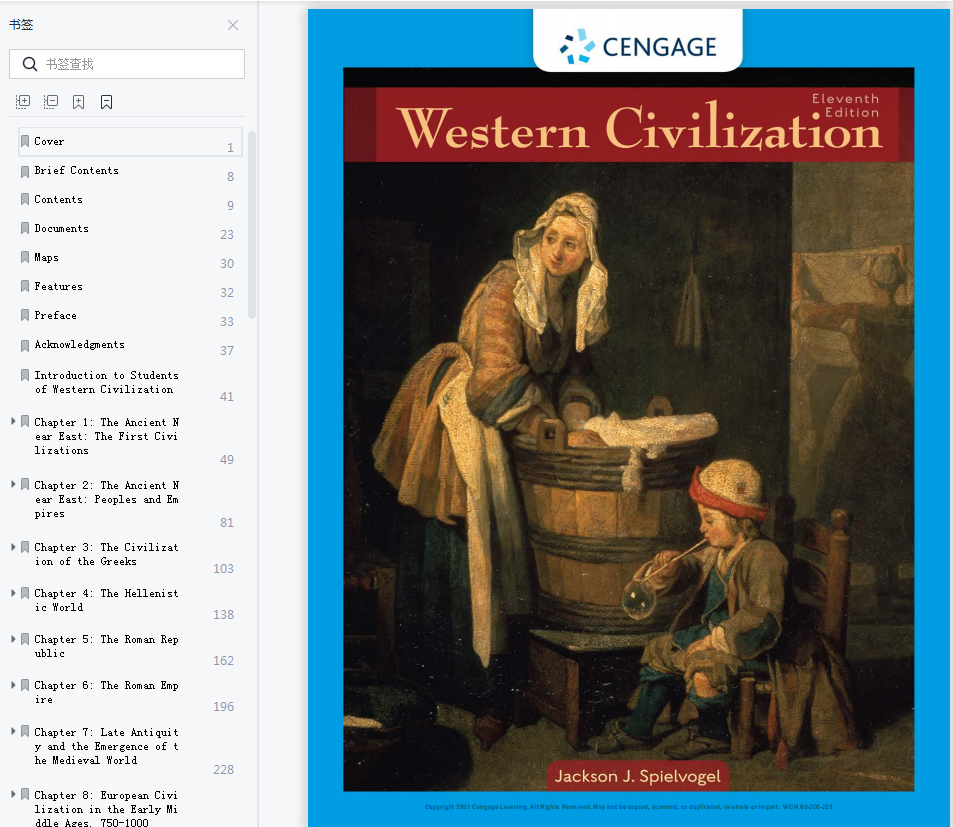Click the bookmark icon beside Brief Contents
953x827 pixels.
pos(25,171)
